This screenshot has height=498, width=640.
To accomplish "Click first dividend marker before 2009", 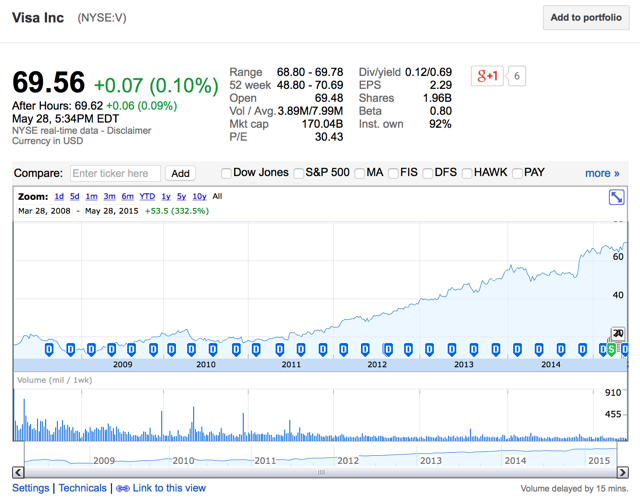I will (x=49, y=350).
